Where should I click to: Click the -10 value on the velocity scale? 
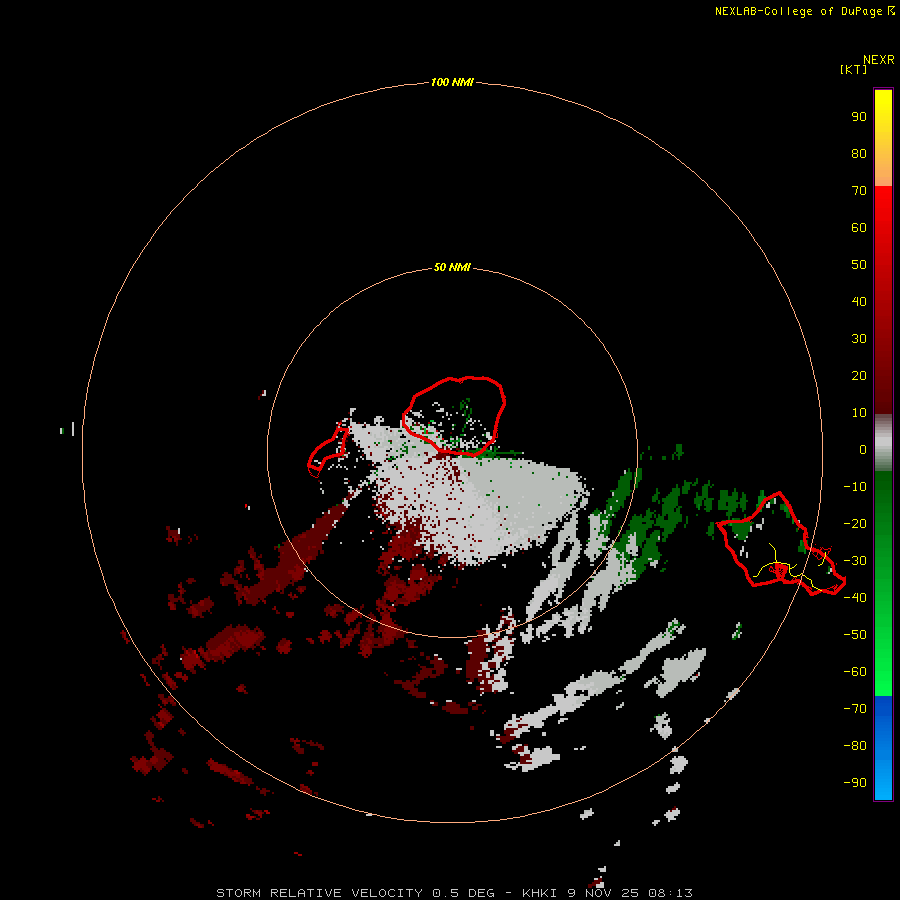(855, 487)
